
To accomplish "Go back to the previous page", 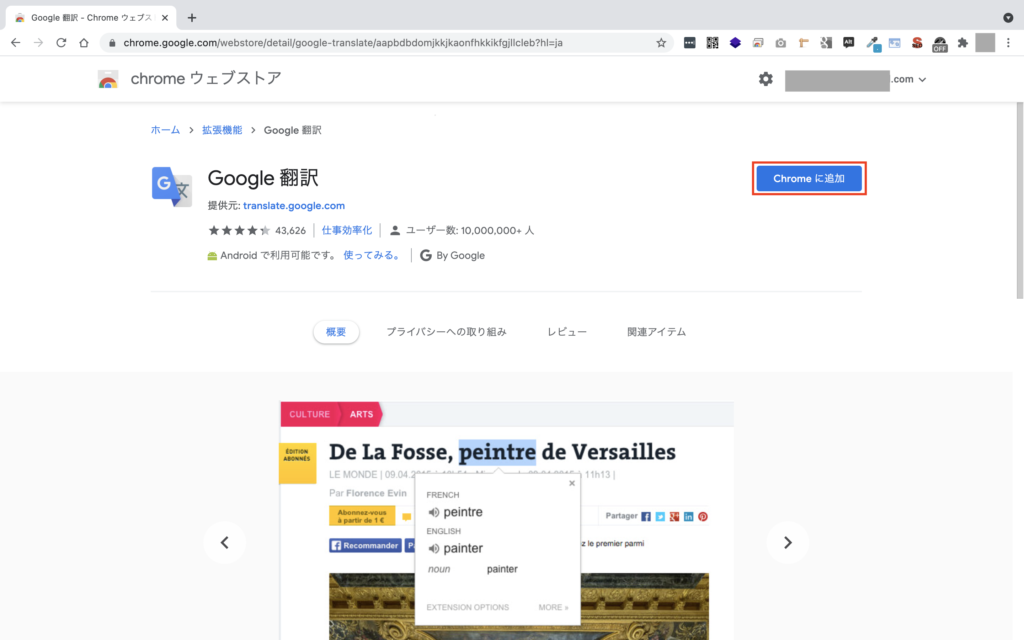I will (16, 42).
